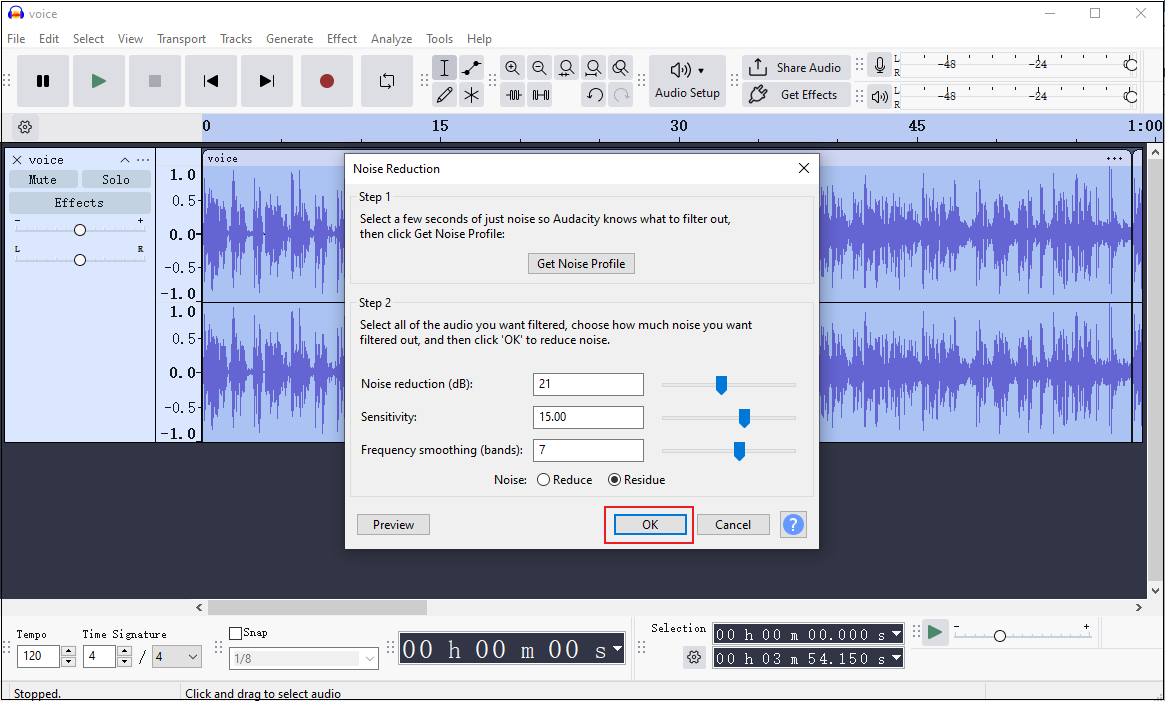Select the Multi-tool
Image resolution: width=1165 pixels, height=701 pixels.
[x=469, y=95]
